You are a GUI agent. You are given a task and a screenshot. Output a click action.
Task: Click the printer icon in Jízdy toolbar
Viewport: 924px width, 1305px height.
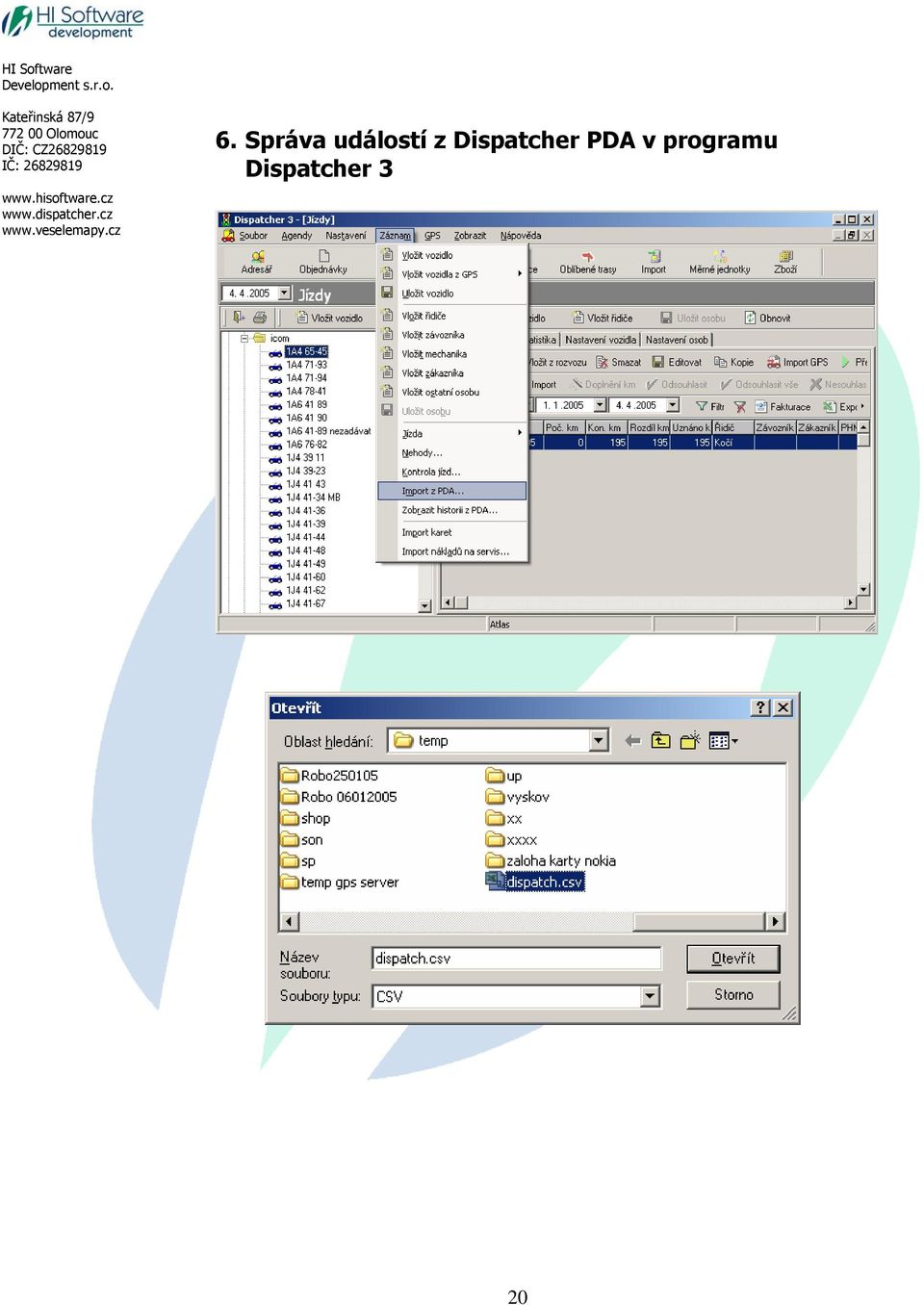(259, 318)
